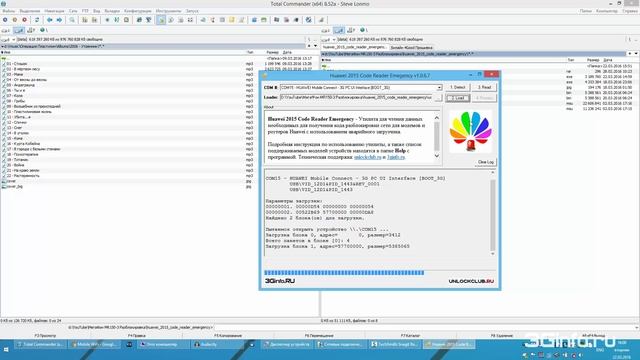Viewport: 640px width, 360px height.
Task: Click the Refresh panel toolbar icon
Action: 37,20
